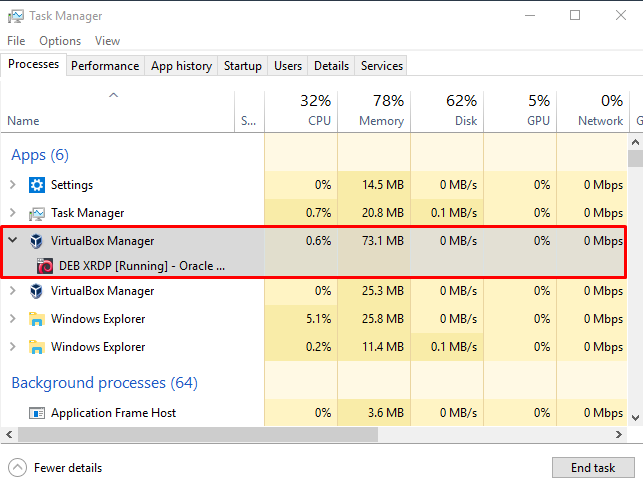Click the DEB XRDP Debian swirl icon
This screenshot has height=492, width=643.
pyautogui.click(x=45, y=266)
